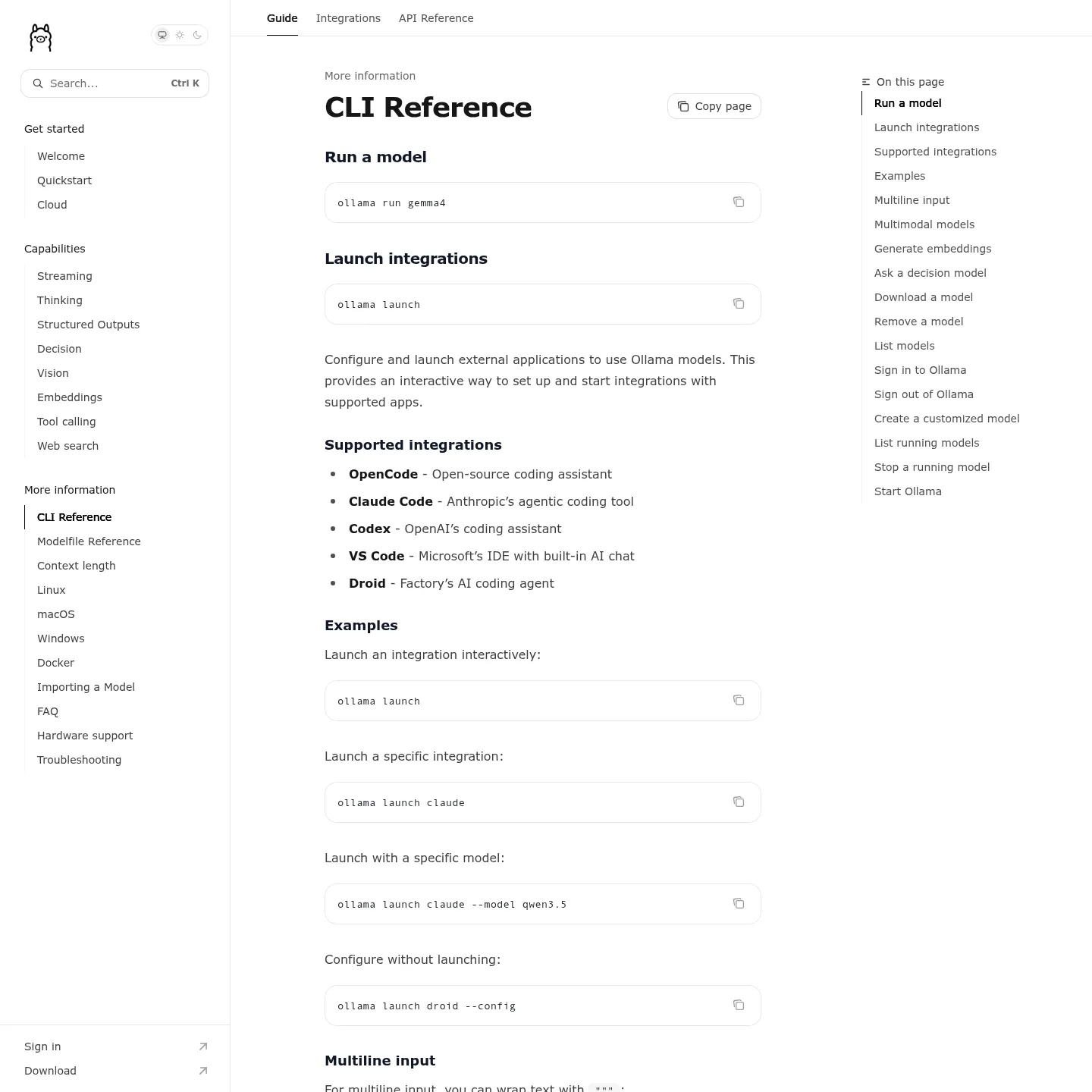Switch to system theme mode
This screenshot has width=1092, height=1092.
click(162, 35)
